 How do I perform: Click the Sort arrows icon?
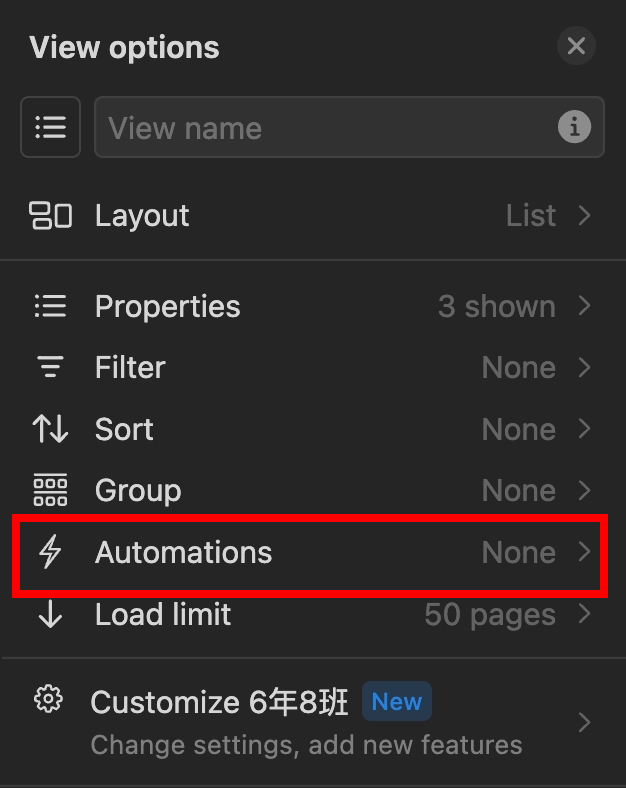[50, 429]
